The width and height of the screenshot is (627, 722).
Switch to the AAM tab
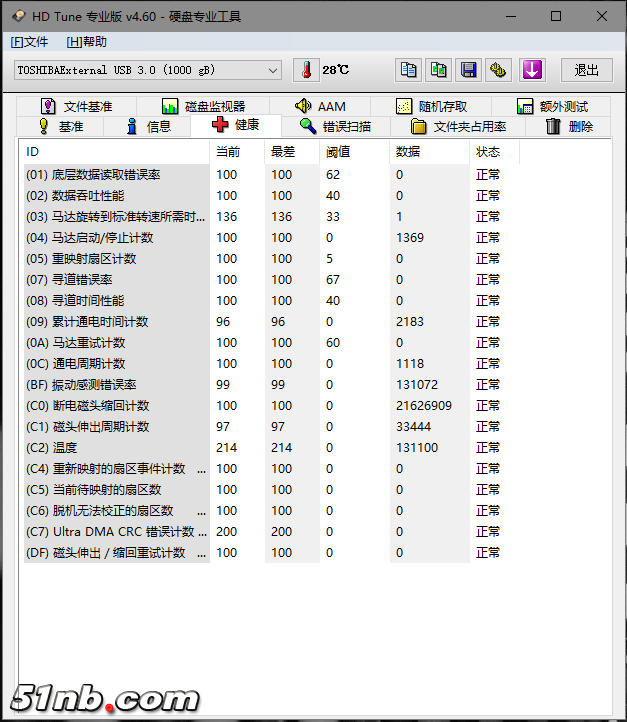(320, 106)
